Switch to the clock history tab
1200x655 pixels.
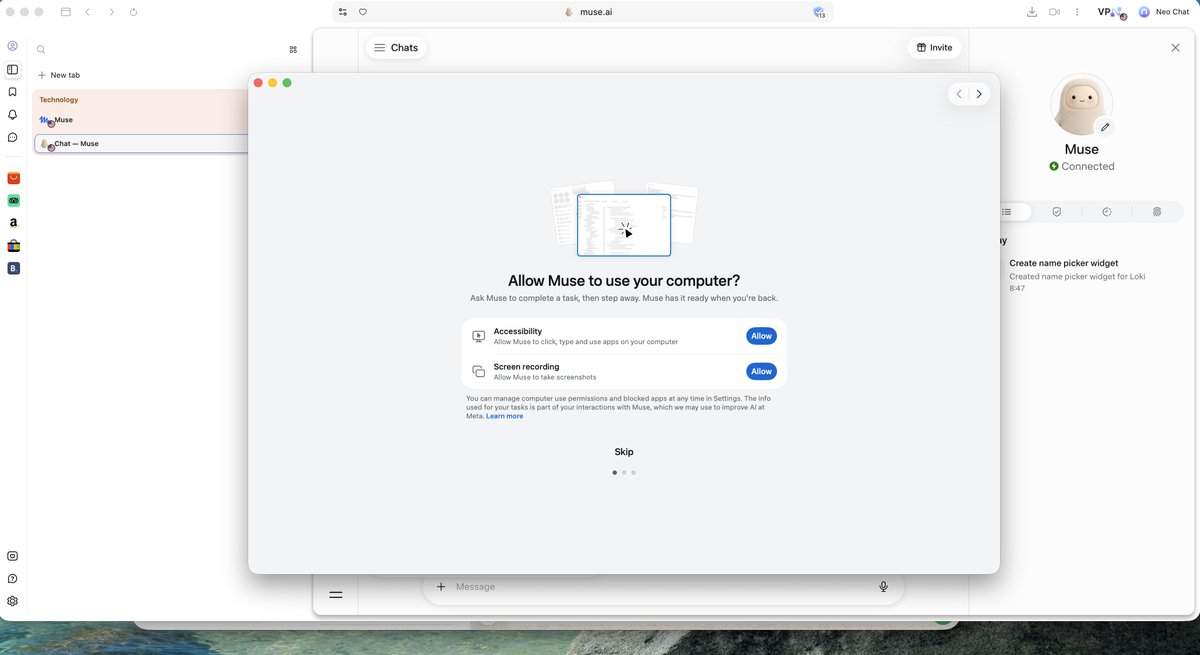point(1107,212)
